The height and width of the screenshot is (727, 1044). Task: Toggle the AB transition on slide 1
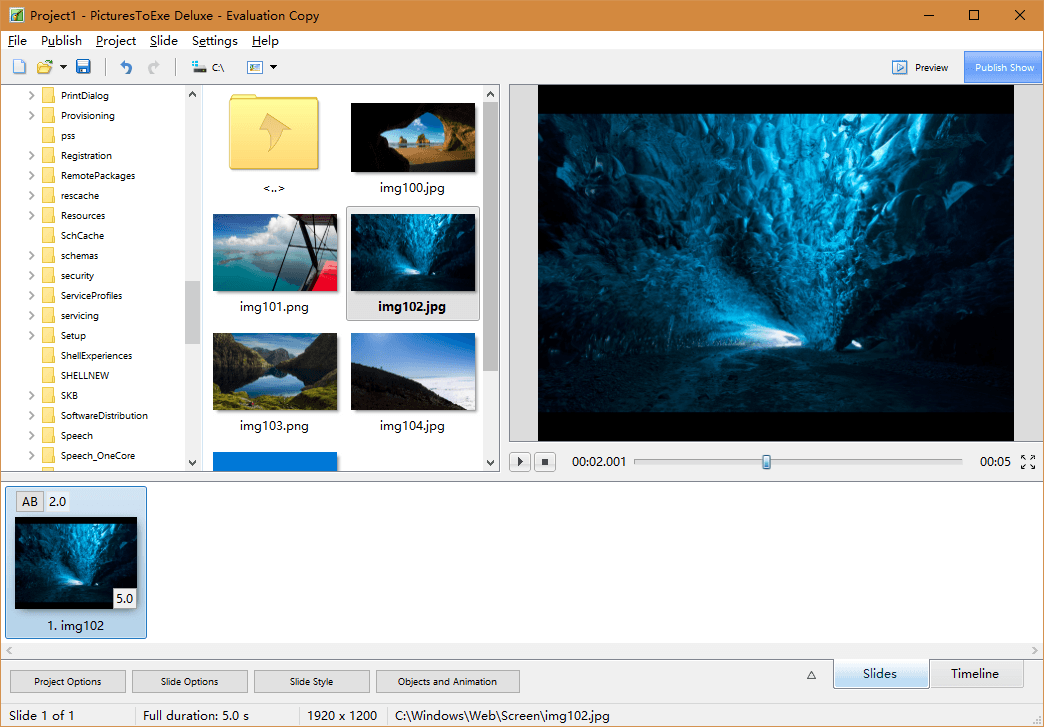28,502
